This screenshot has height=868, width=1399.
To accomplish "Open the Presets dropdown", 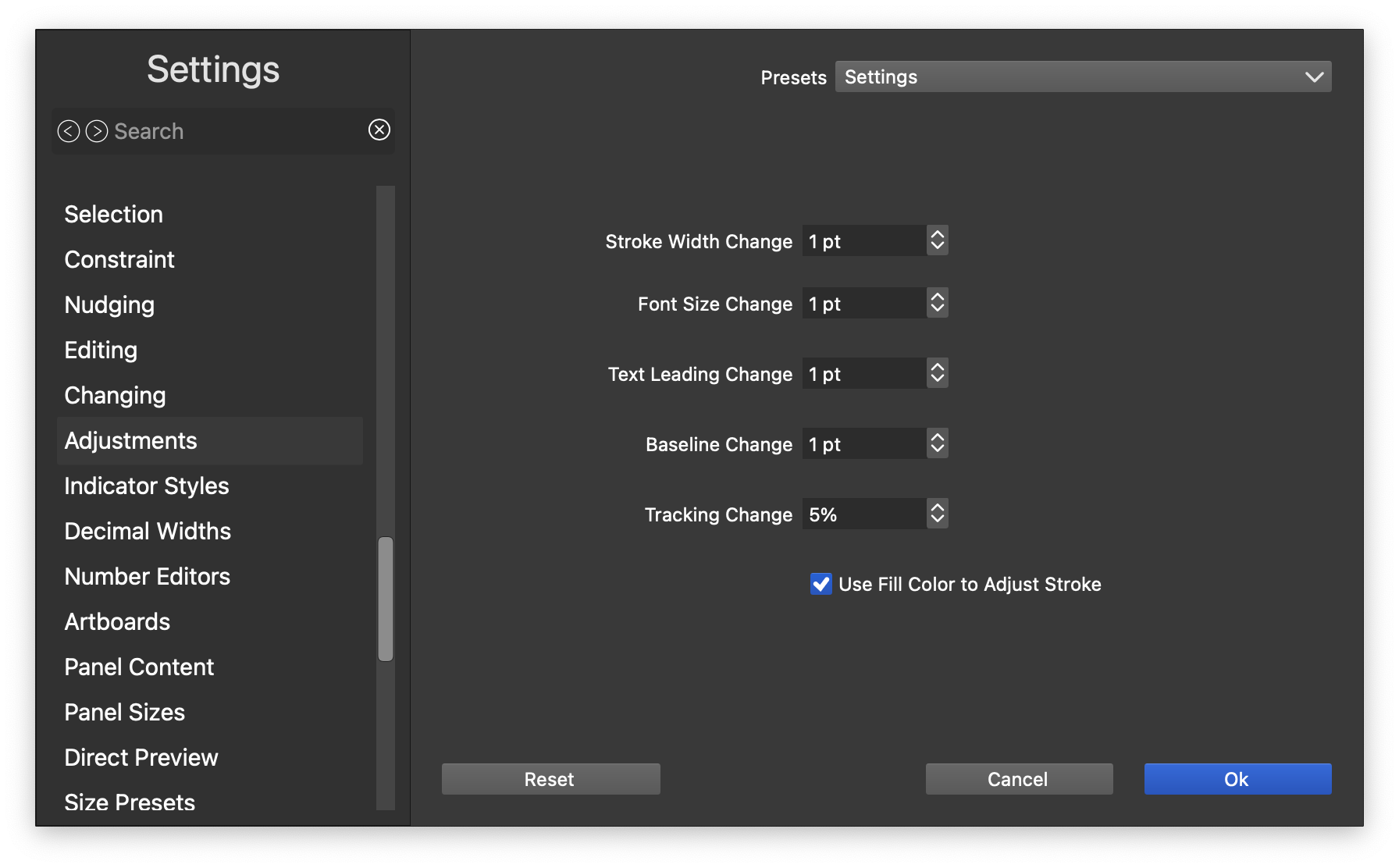I will pos(1083,76).
